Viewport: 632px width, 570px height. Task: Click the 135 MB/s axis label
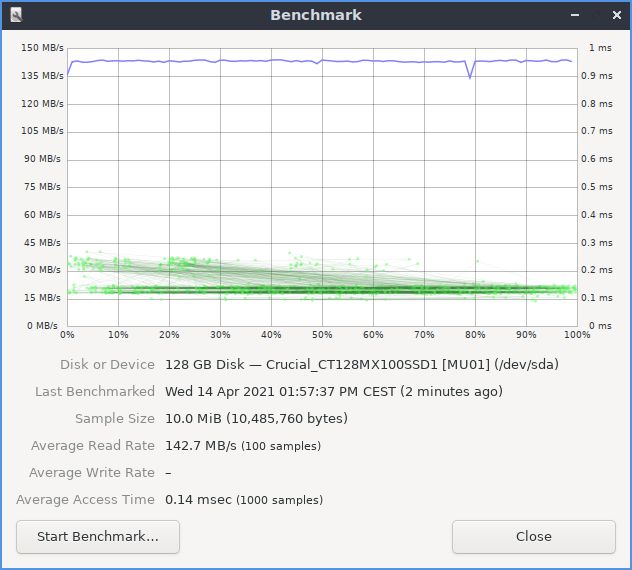point(42,76)
